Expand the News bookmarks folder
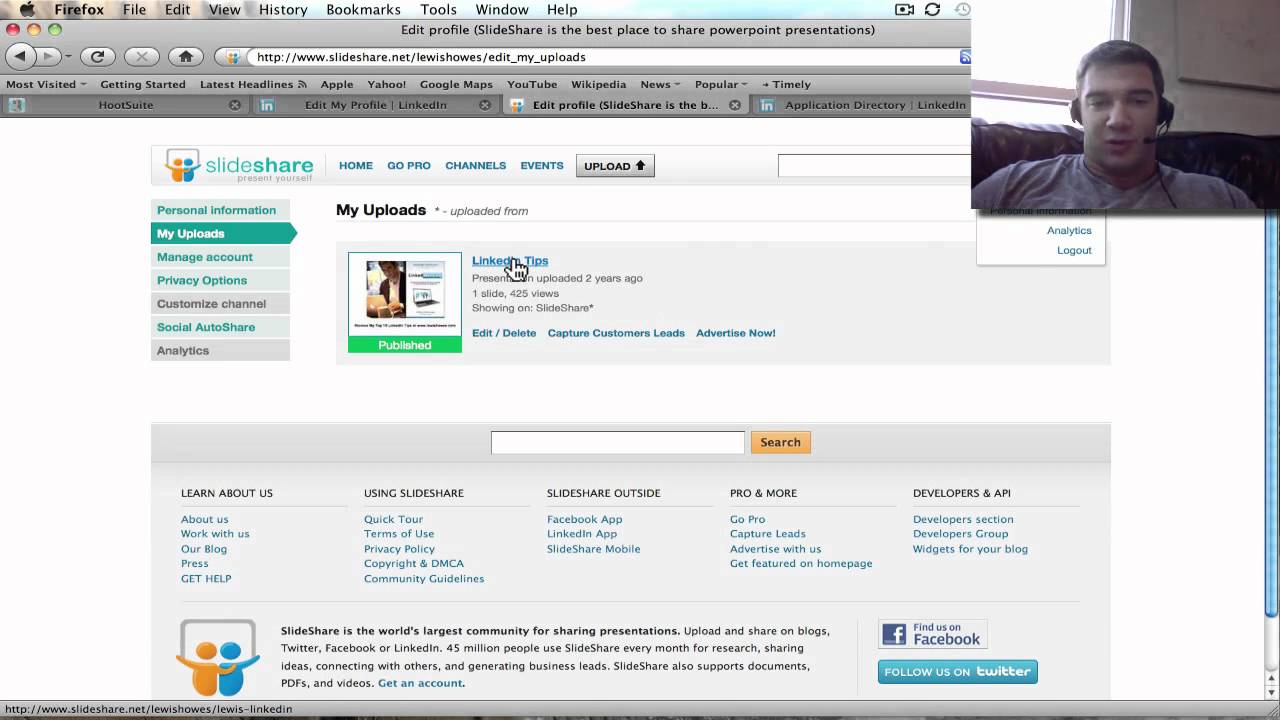Image resolution: width=1280 pixels, height=720 pixels. tap(660, 84)
